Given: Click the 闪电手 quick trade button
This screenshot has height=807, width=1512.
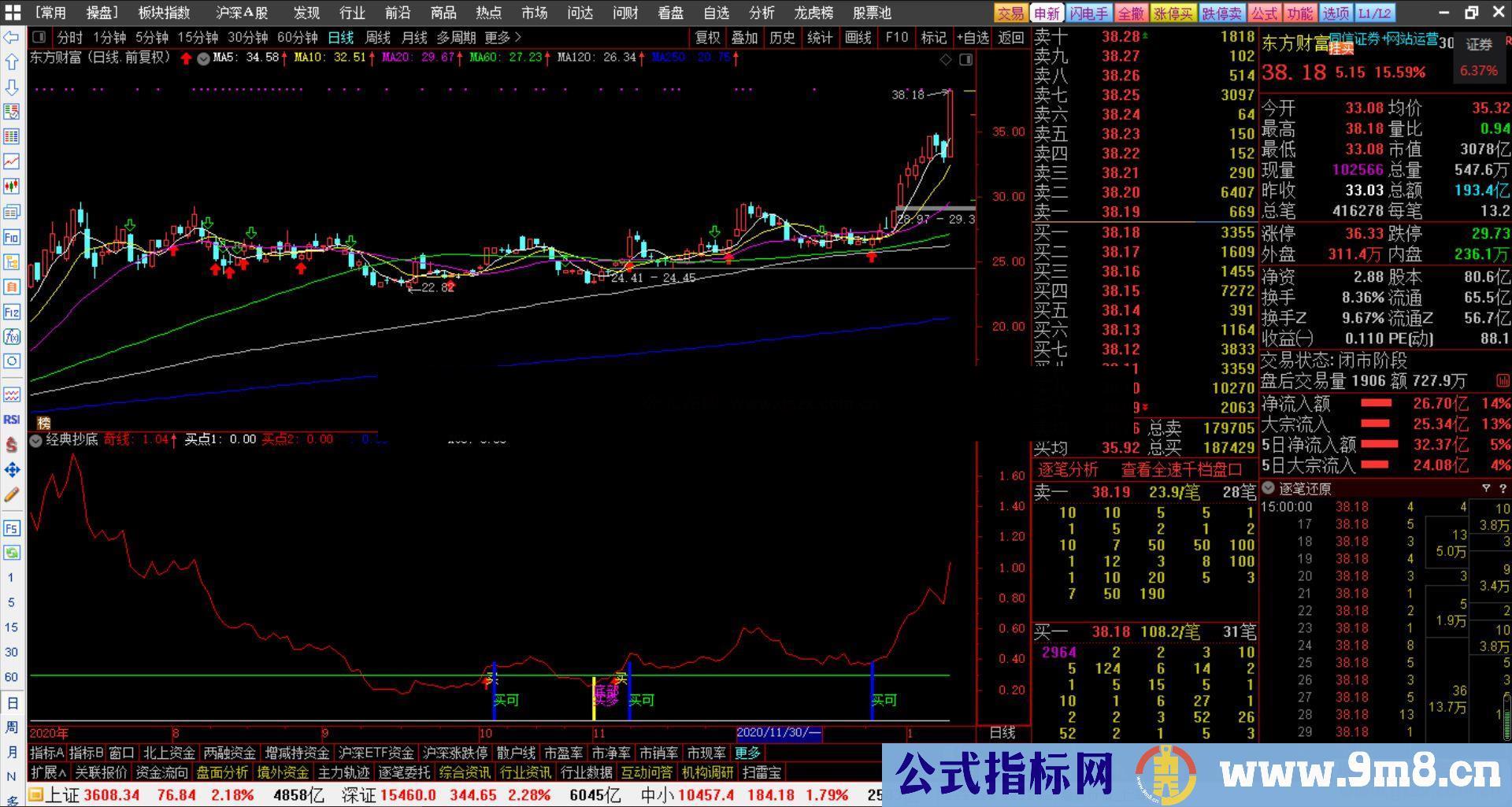Looking at the screenshot, I should click(1089, 13).
